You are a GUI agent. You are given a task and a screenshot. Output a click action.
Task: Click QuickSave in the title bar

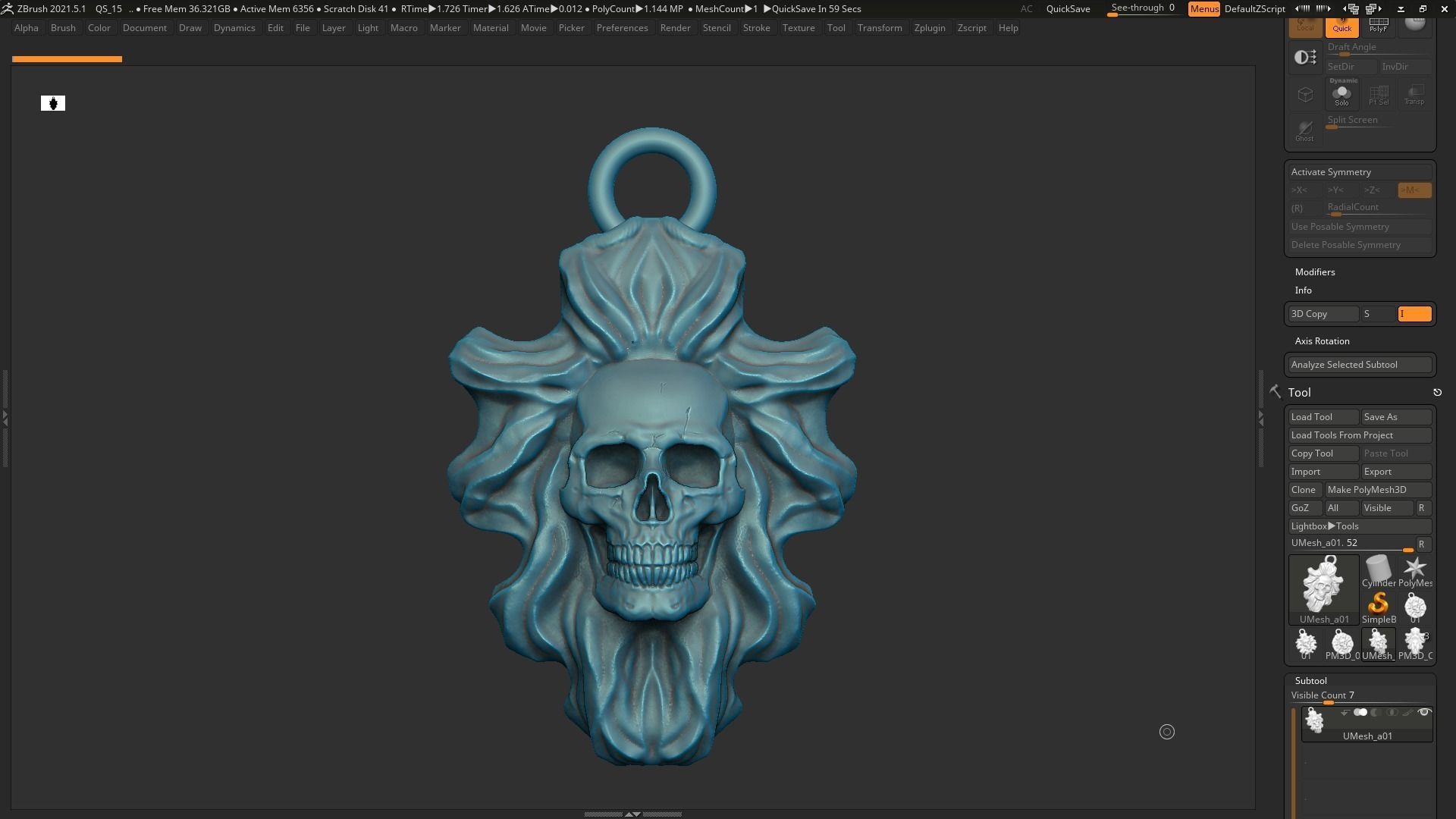[x=1068, y=9]
